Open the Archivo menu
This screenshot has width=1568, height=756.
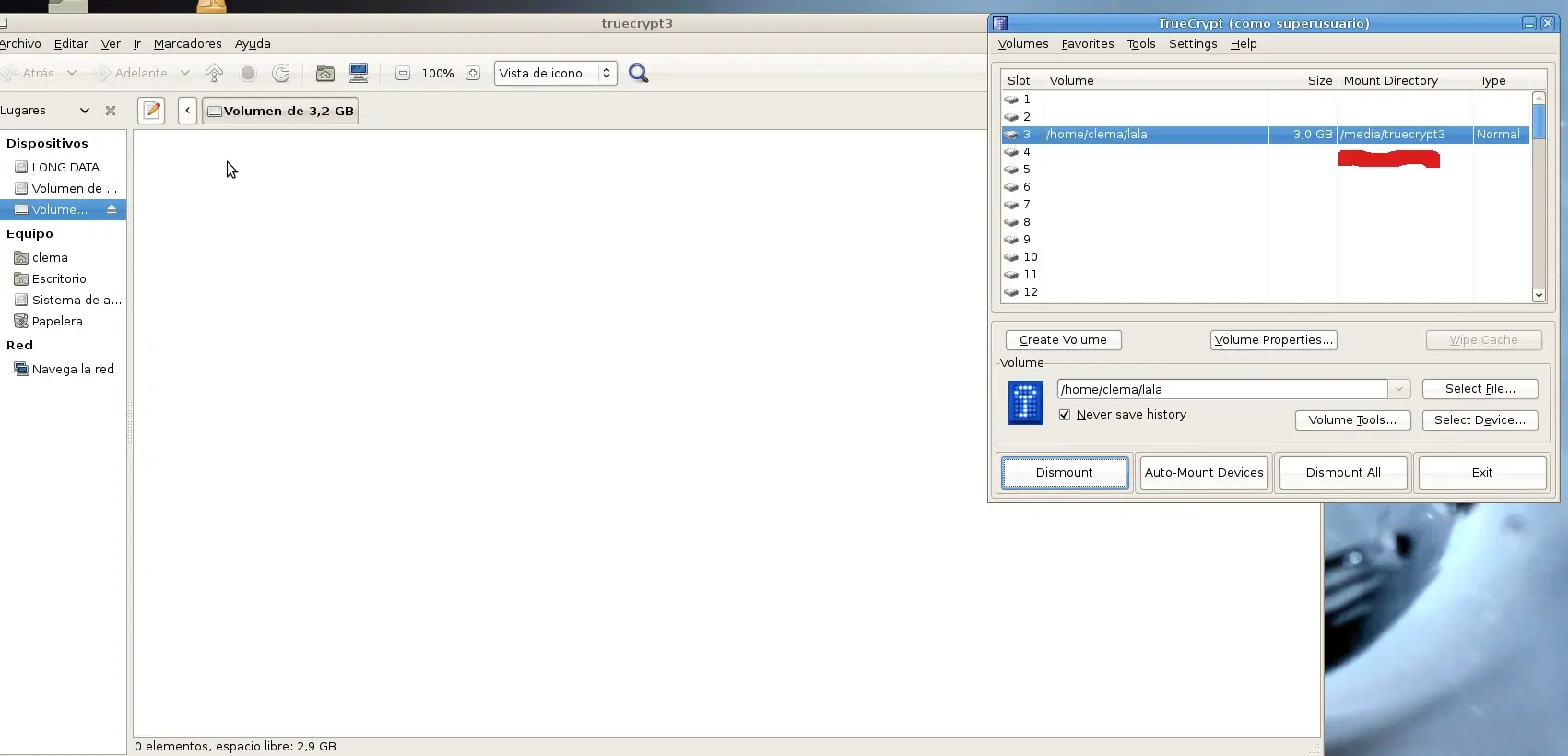click(19, 43)
